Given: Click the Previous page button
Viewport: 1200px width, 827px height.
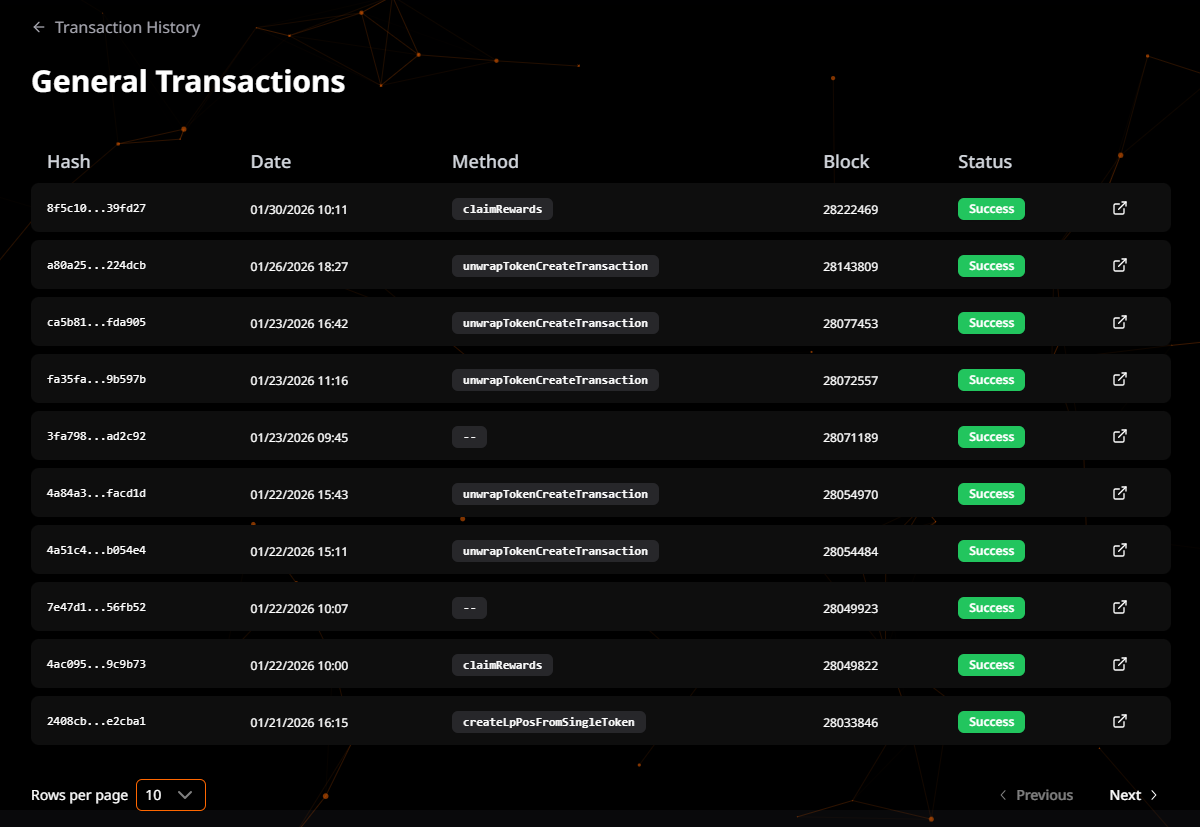Looking at the screenshot, I should click(x=1036, y=795).
